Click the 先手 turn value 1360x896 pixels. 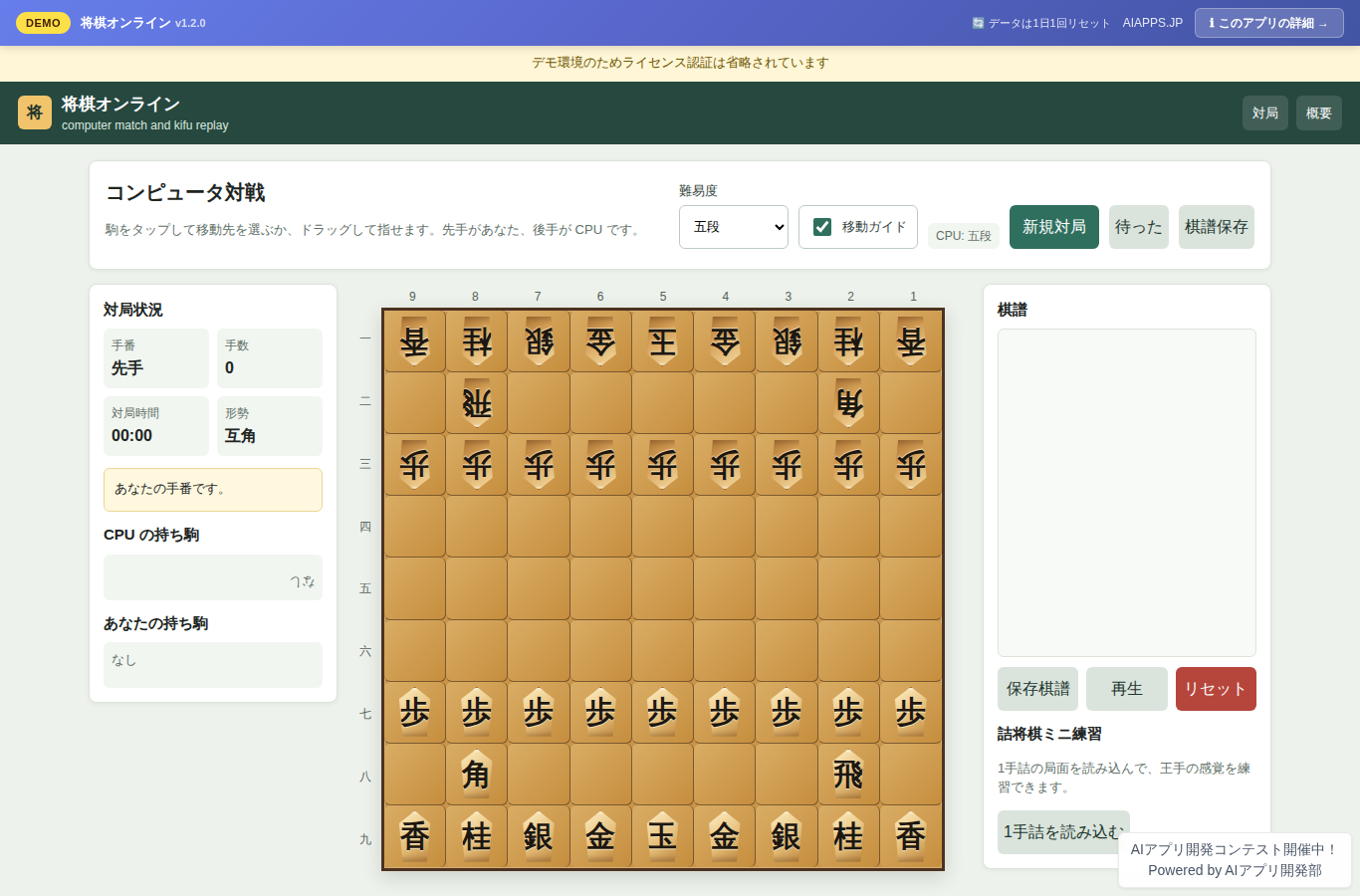127,368
